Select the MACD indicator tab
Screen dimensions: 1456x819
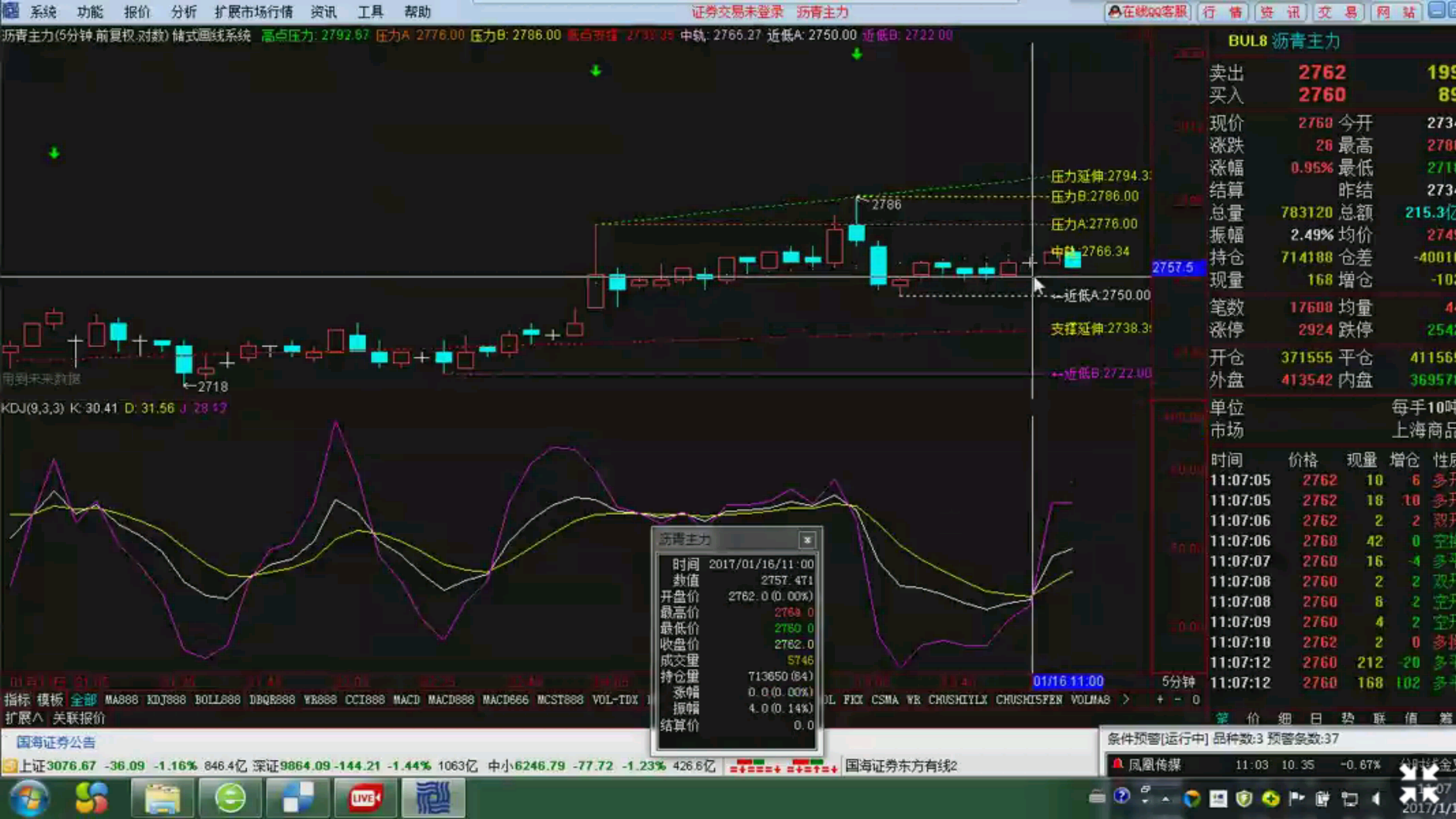coord(406,700)
